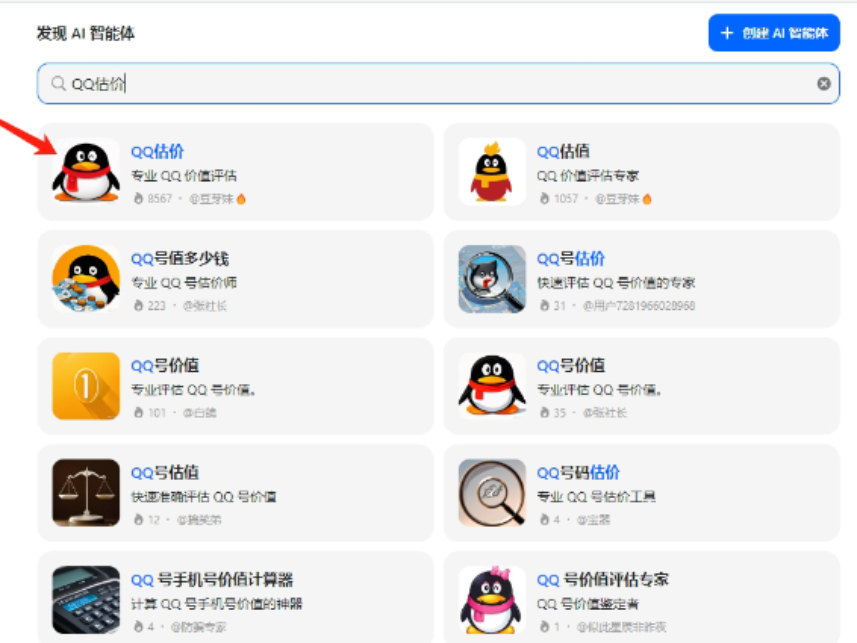
Task: Clear the search box with the X icon
Action: (x=824, y=83)
